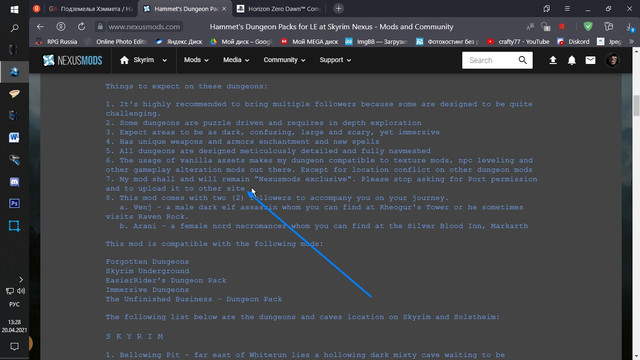The width and height of the screenshot is (640, 360).
Task: Open Yandex account profile icon in toolbar
Action: (x=61, y=27)
